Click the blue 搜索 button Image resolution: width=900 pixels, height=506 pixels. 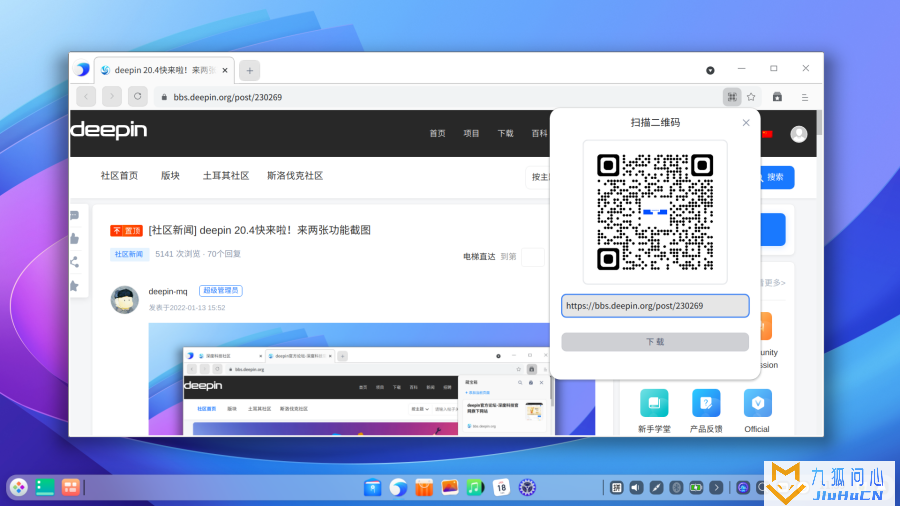[x=777, y=177]
